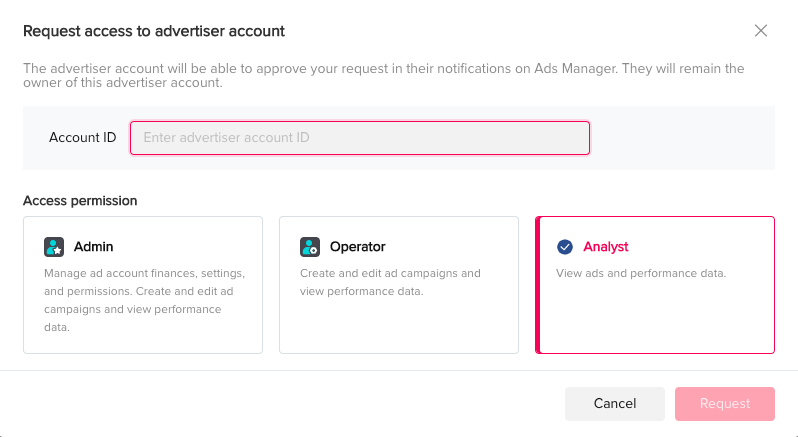Click the Admin description about finances
This screenshot has height=437, width=798.
pos(145,300)
